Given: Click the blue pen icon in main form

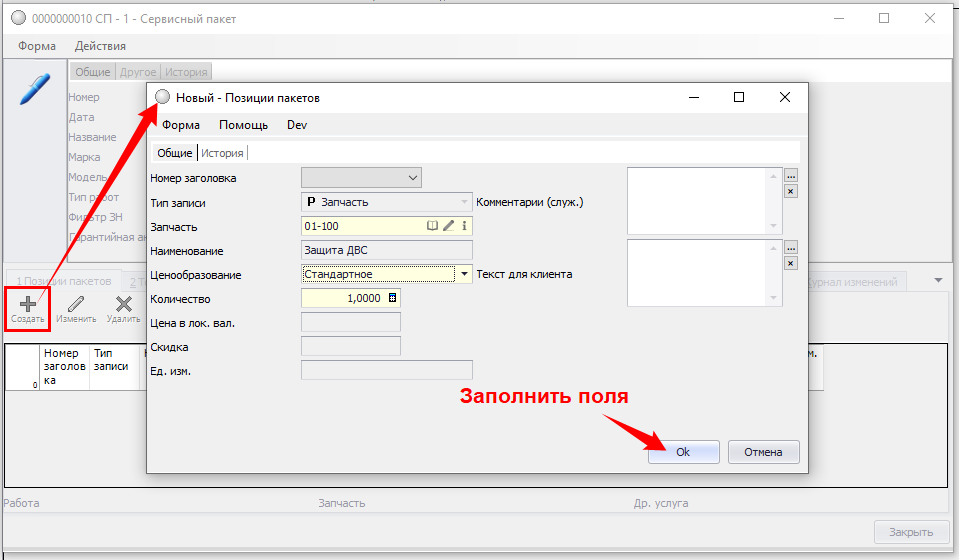Looking at the screenshot, I should pos(34,88).
